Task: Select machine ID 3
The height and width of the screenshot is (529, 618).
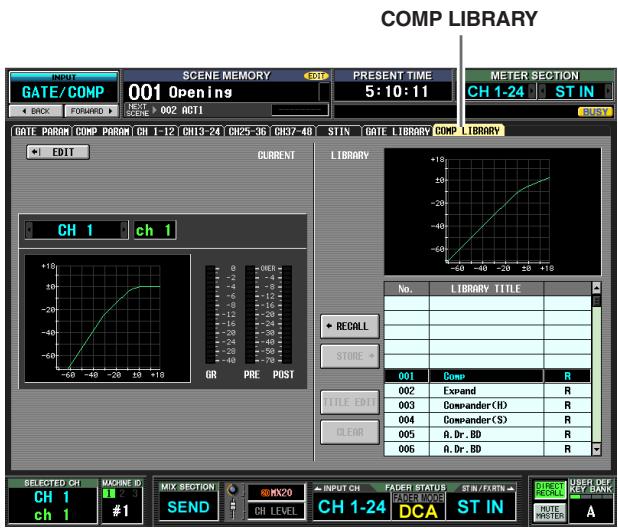Action: point(135,493)
